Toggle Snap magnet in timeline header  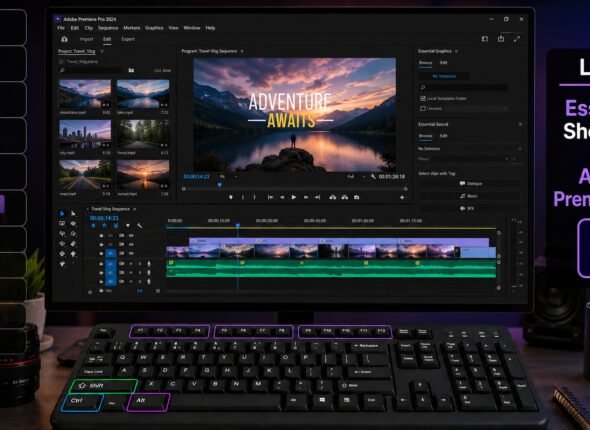(105, 226)
